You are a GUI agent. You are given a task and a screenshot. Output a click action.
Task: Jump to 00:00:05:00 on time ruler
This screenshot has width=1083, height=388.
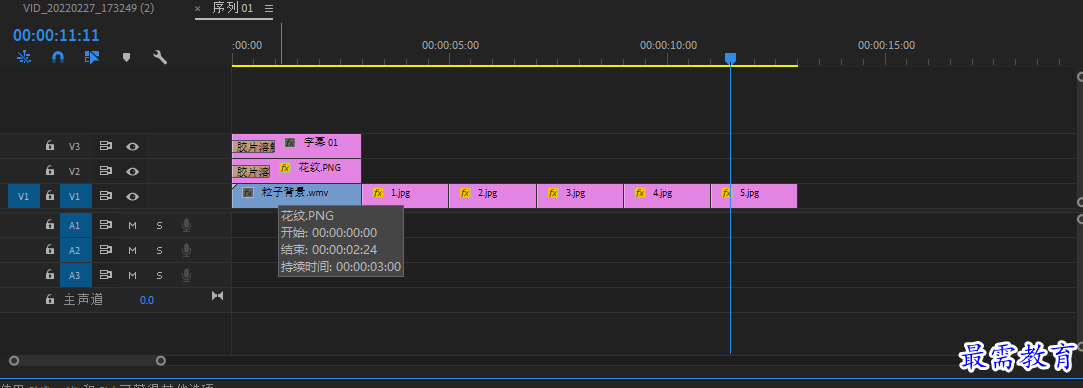point(450,46)
